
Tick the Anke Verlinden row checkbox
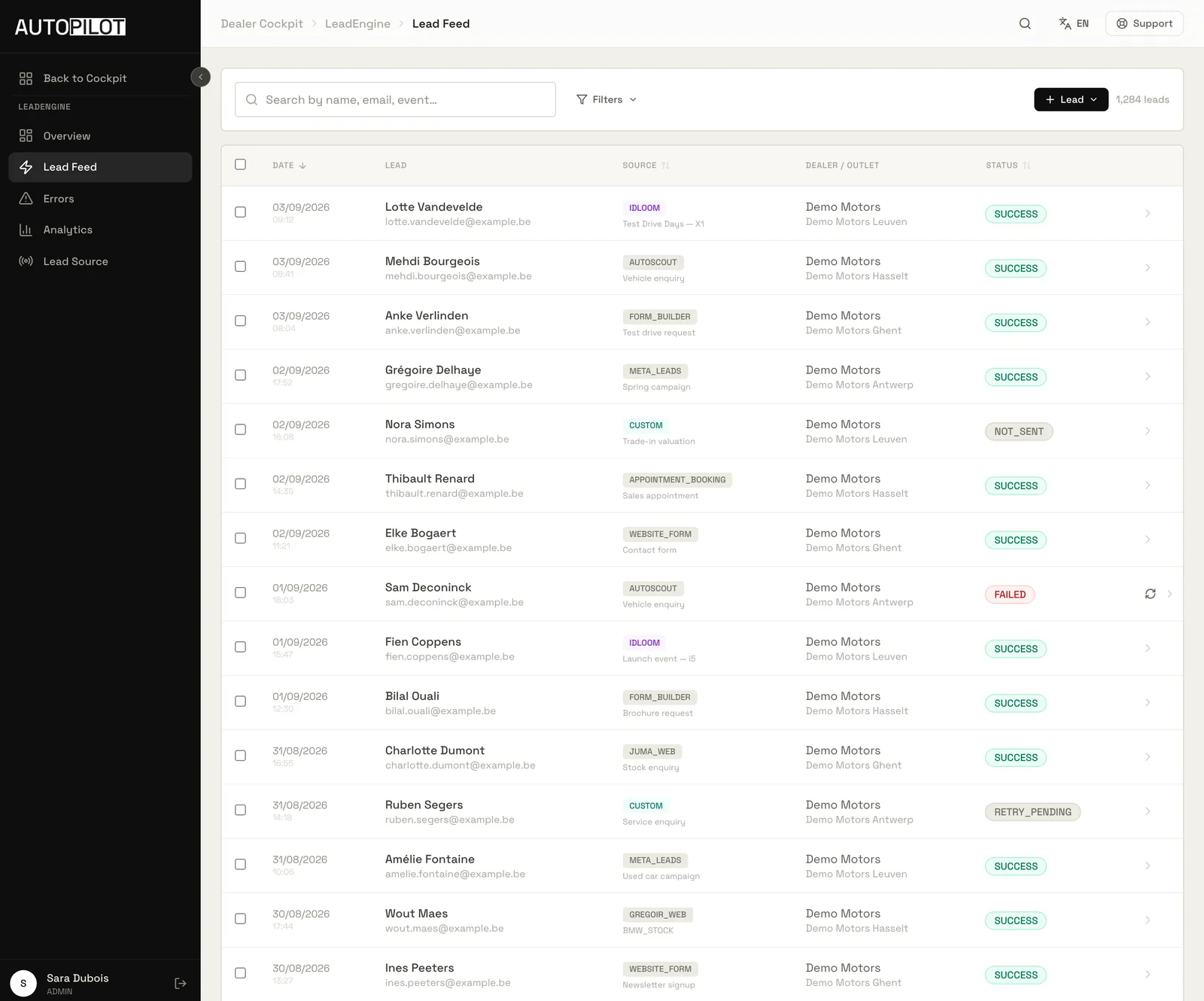pyautogui.click(x=240, y=321)
